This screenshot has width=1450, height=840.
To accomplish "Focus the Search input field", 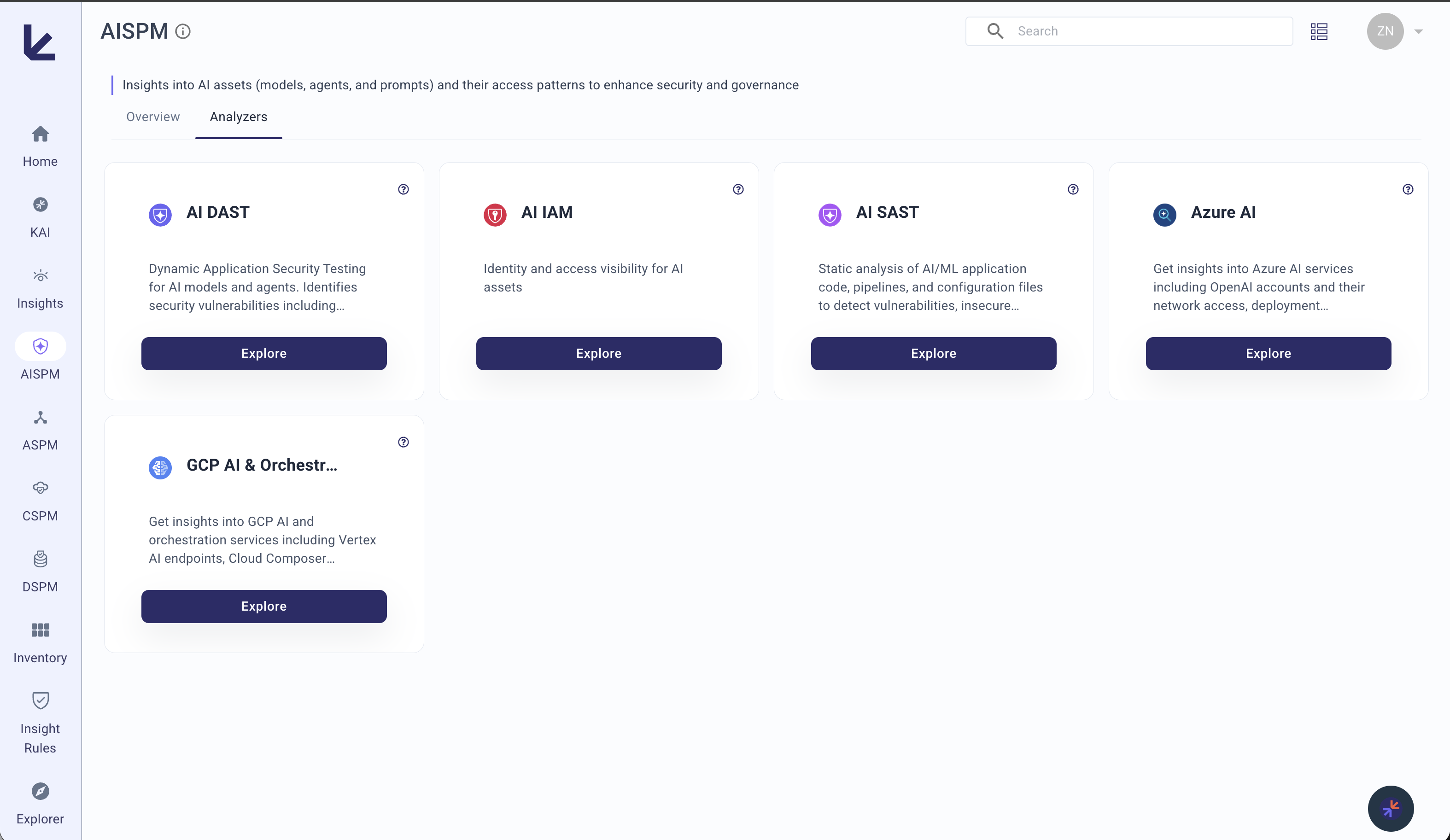I will pyautogui.click(x=1129, y=31).
